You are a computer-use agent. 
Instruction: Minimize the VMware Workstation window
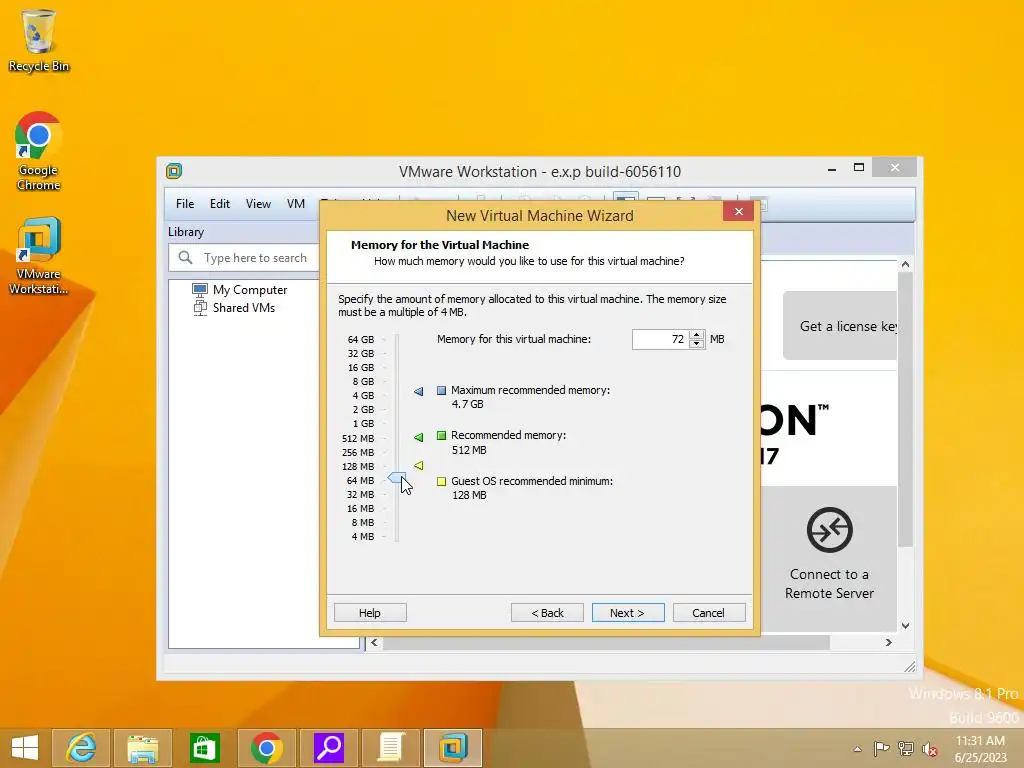click(x=832, y=168)
